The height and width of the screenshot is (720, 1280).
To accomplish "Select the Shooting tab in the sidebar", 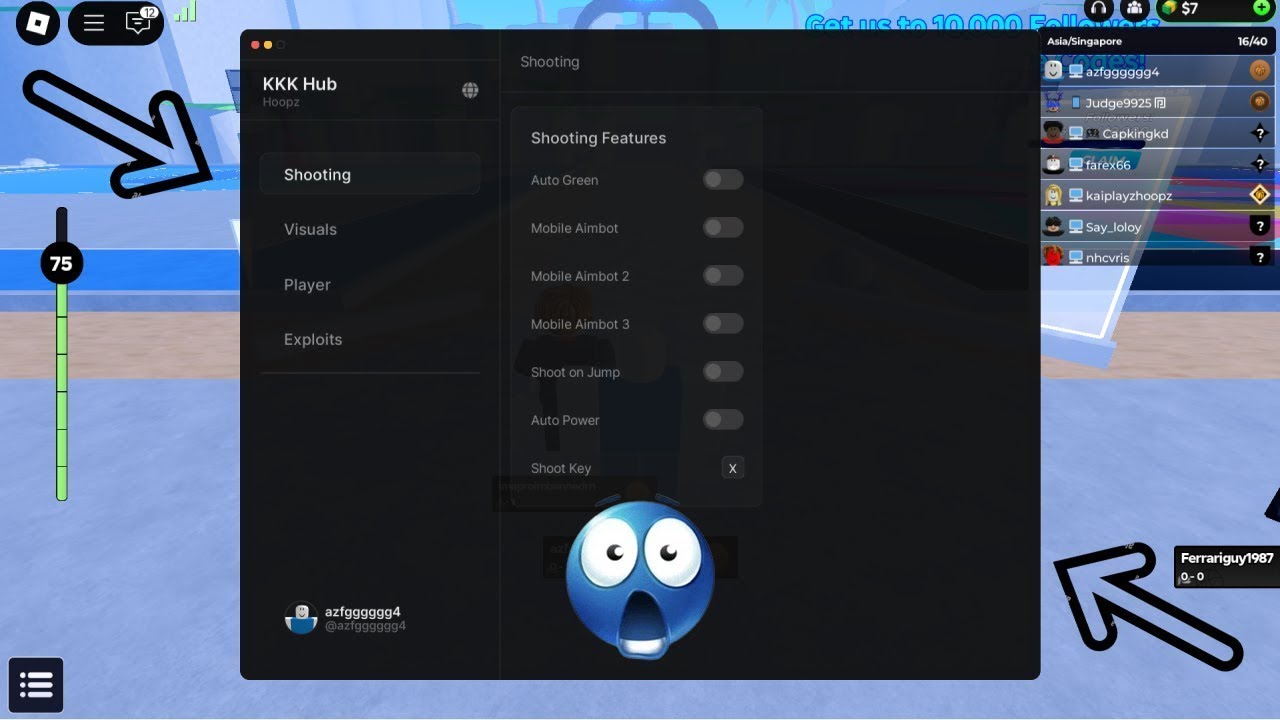I will click(370, 174).
